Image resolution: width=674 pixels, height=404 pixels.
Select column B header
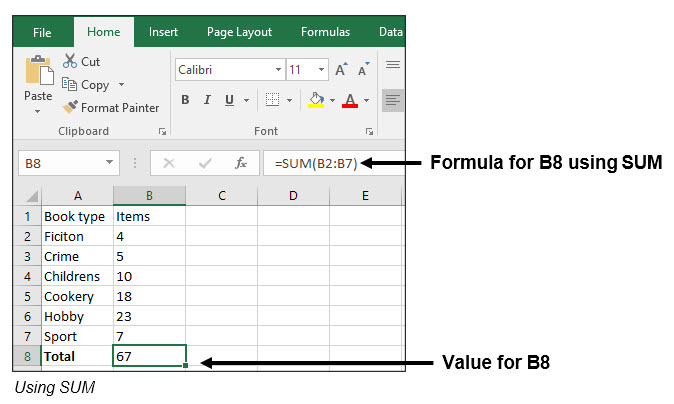click(x=149, y=196)
